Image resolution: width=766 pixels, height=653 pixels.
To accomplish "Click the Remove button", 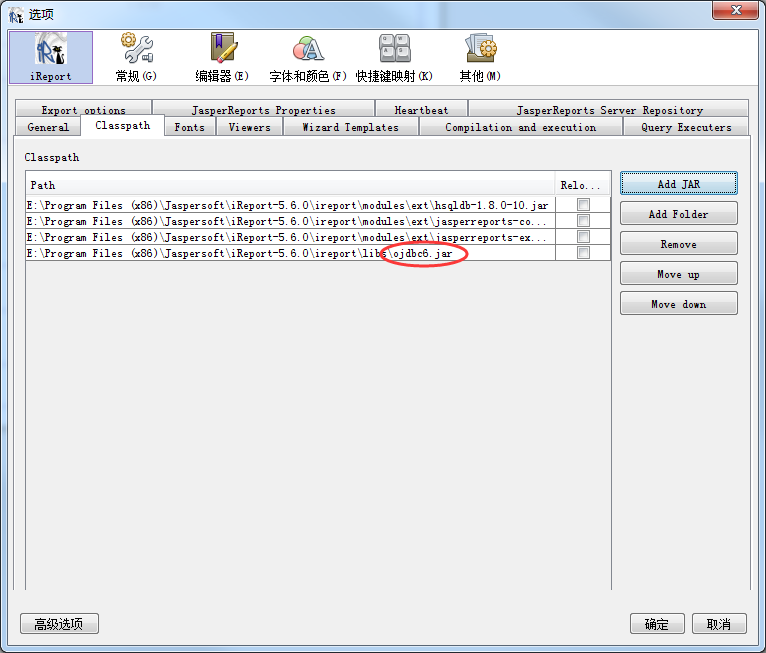I will pyautogui.click(x=679, y=244).
